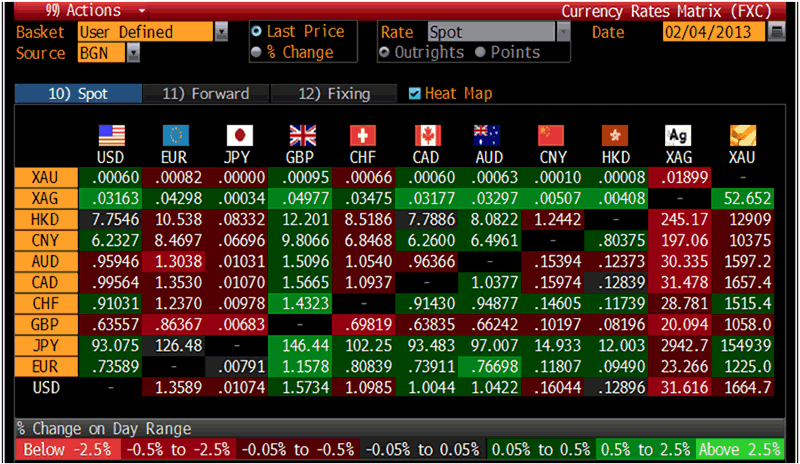Select the Japan flag JPY column icon
The height and width of the screenshot is (464, 800).
point(238,135)
